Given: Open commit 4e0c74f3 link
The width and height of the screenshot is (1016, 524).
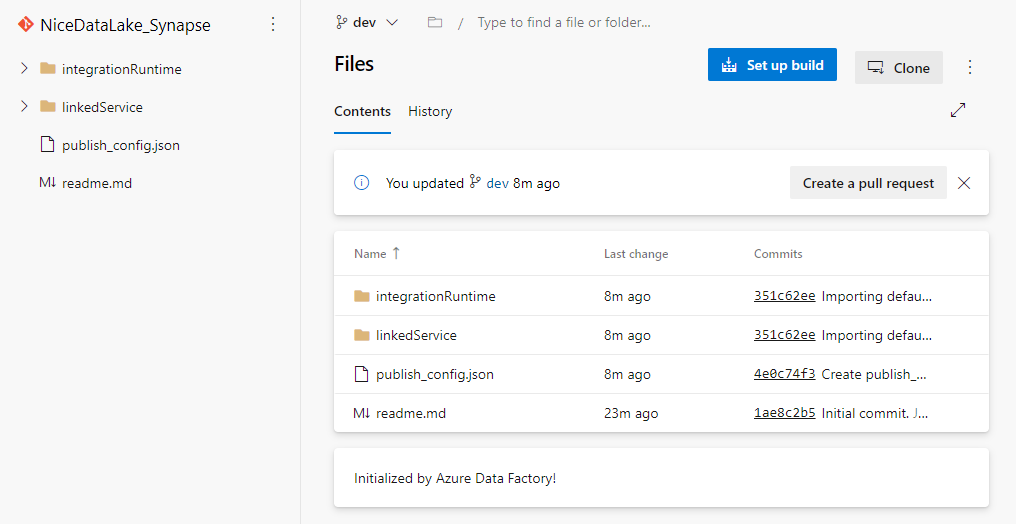Looking at the screenshot, I should pos(784,374).
